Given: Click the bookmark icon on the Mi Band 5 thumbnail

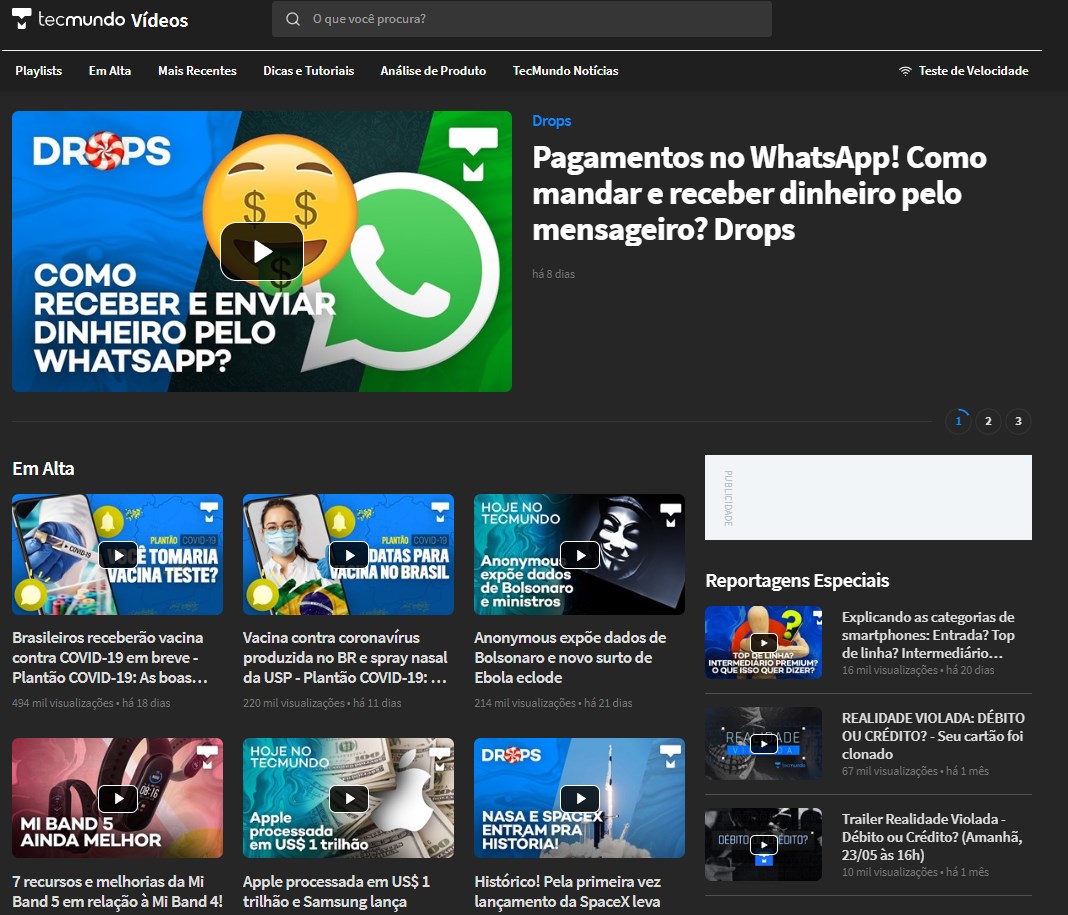Looking at the screenshot, I should (x=205, y=757).
